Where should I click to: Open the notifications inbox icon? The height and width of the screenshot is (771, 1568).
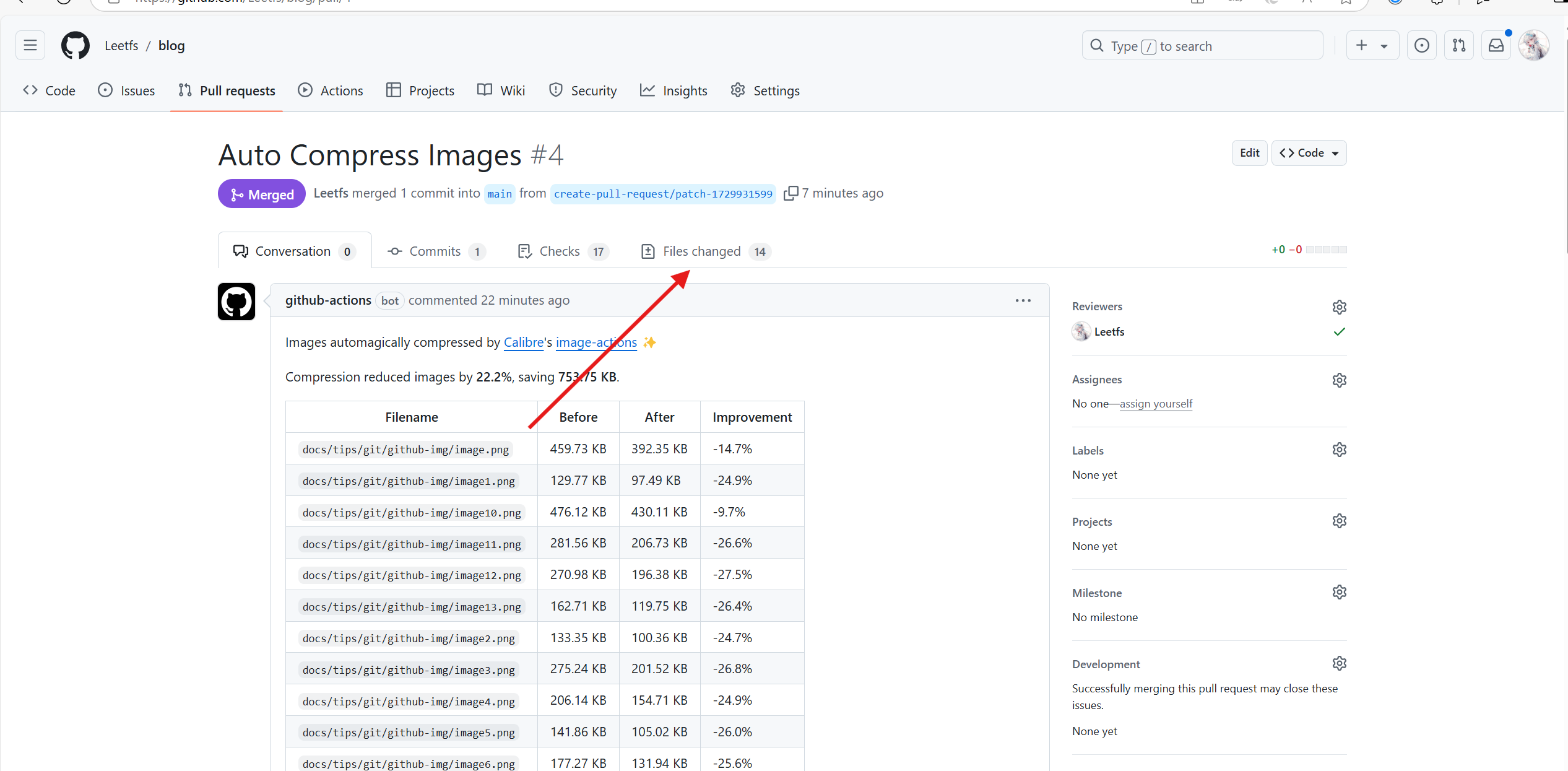point(1496,45)
